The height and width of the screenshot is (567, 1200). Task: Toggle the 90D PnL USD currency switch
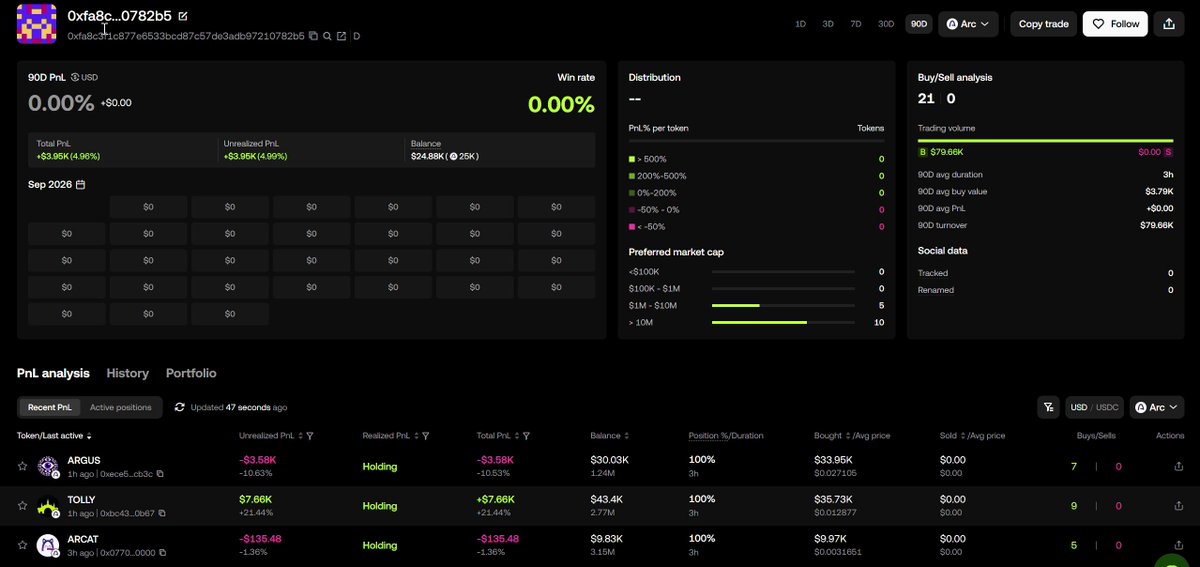point(84,77)
